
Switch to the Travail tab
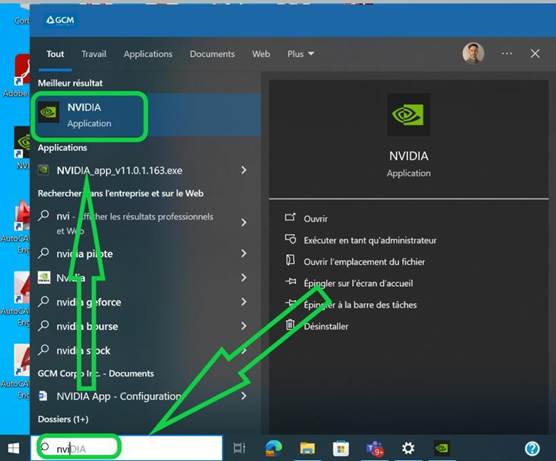pyautogui.click(x=94, y=54)
